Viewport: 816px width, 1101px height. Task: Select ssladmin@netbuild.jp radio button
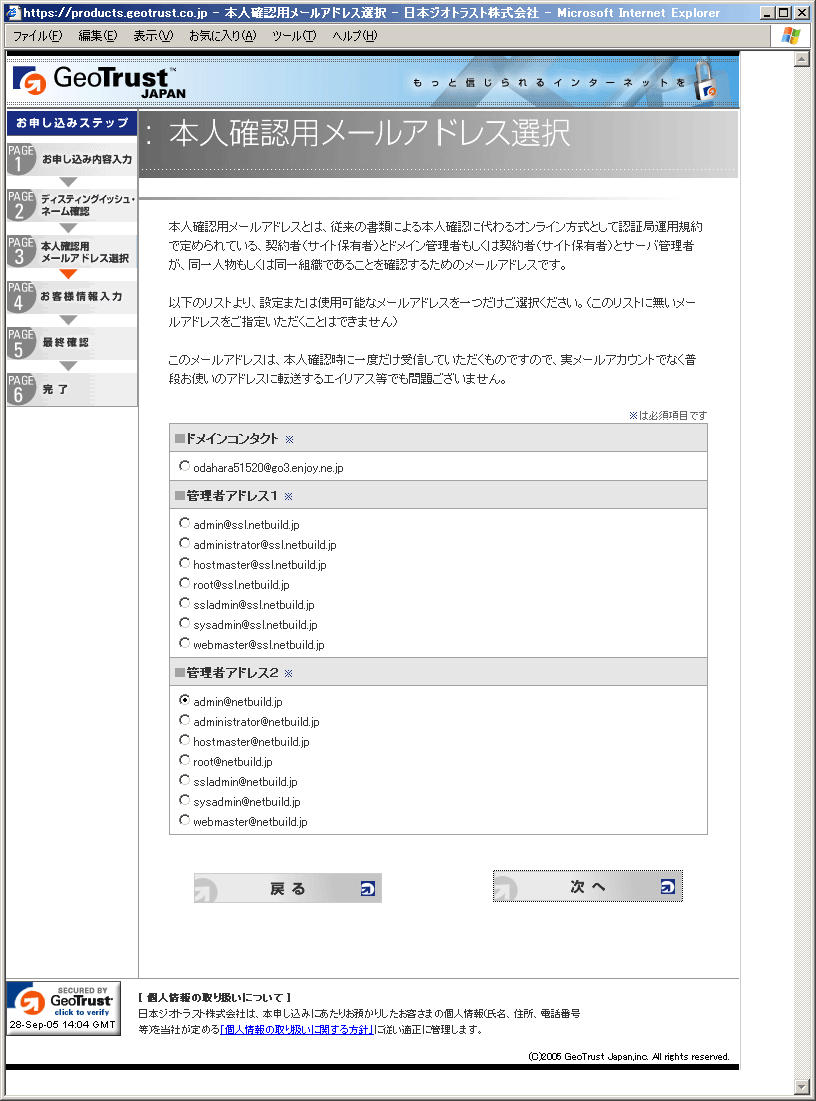[x=184, y=779]
